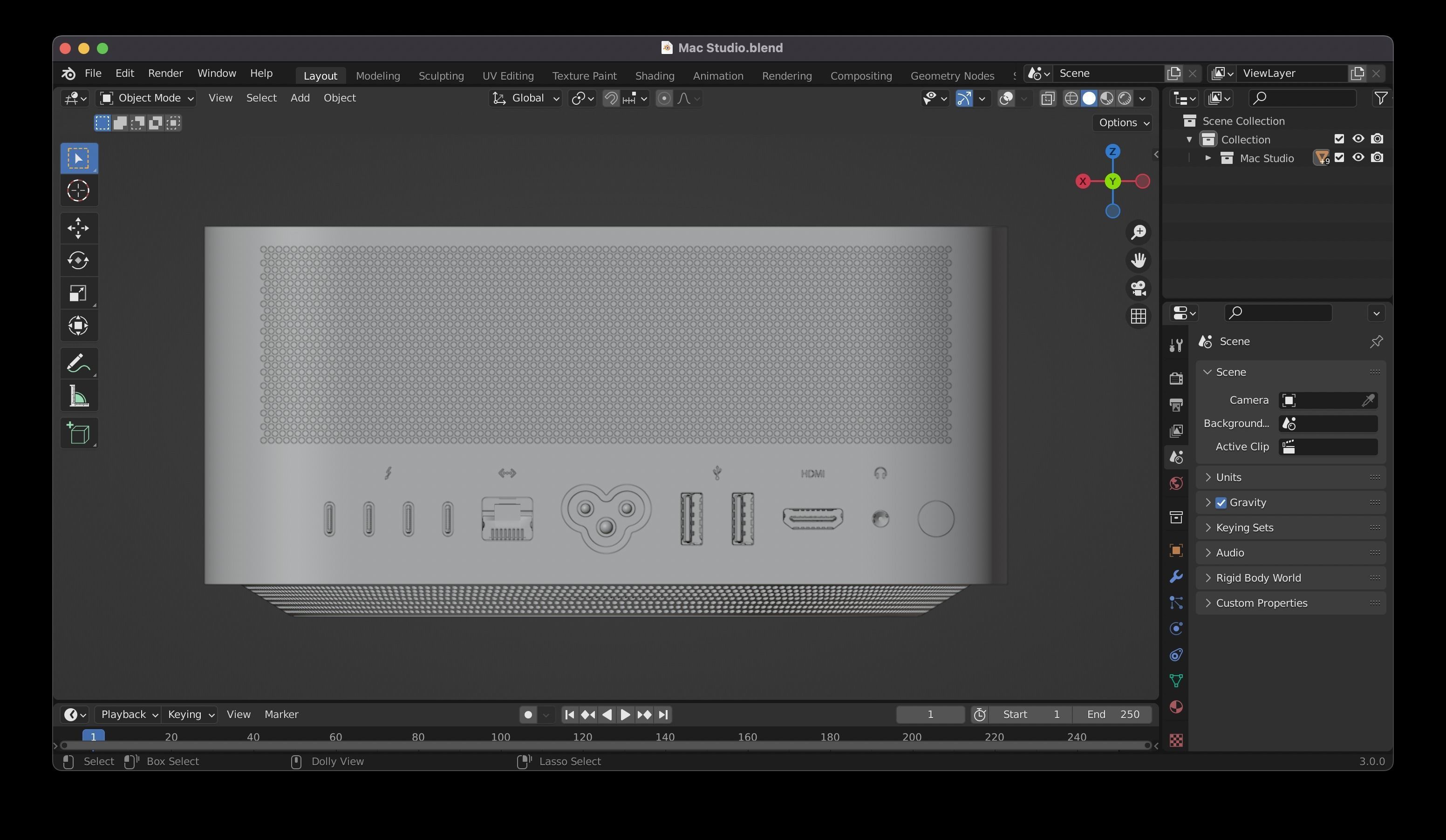Open the Object properties tab
Viewport: 1446px width, 840px height.
coord(1176,550)
